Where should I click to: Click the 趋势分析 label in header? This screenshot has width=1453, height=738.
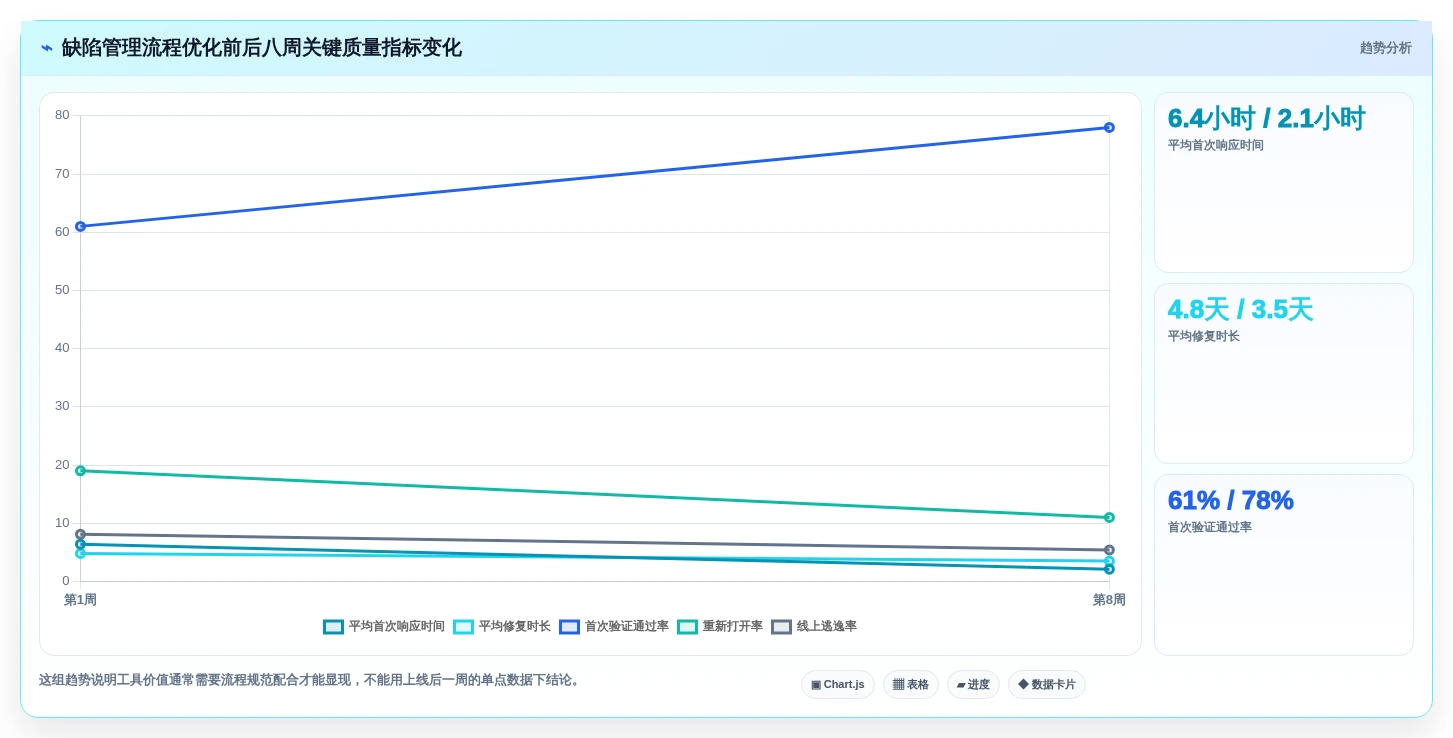tap(1385, 48)
